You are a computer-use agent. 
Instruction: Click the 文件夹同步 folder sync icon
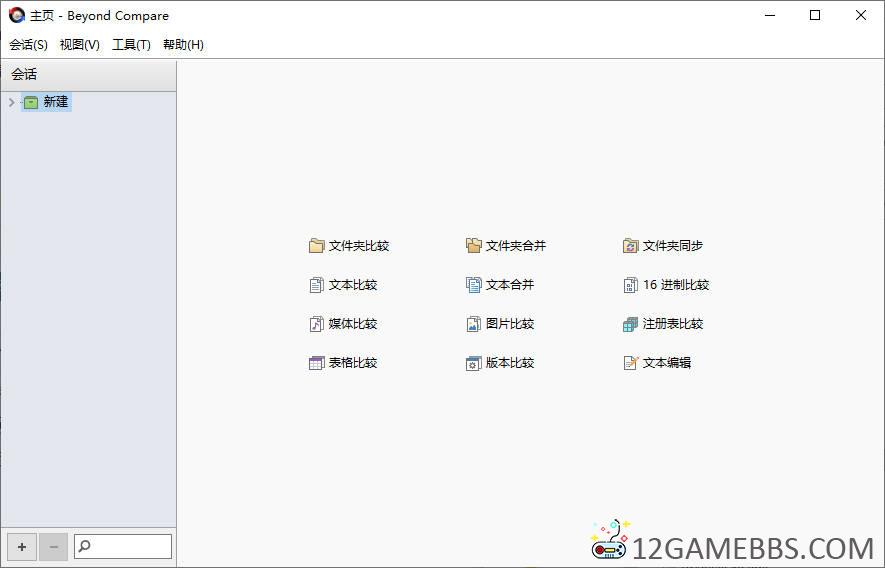click(x=630, y=246)
